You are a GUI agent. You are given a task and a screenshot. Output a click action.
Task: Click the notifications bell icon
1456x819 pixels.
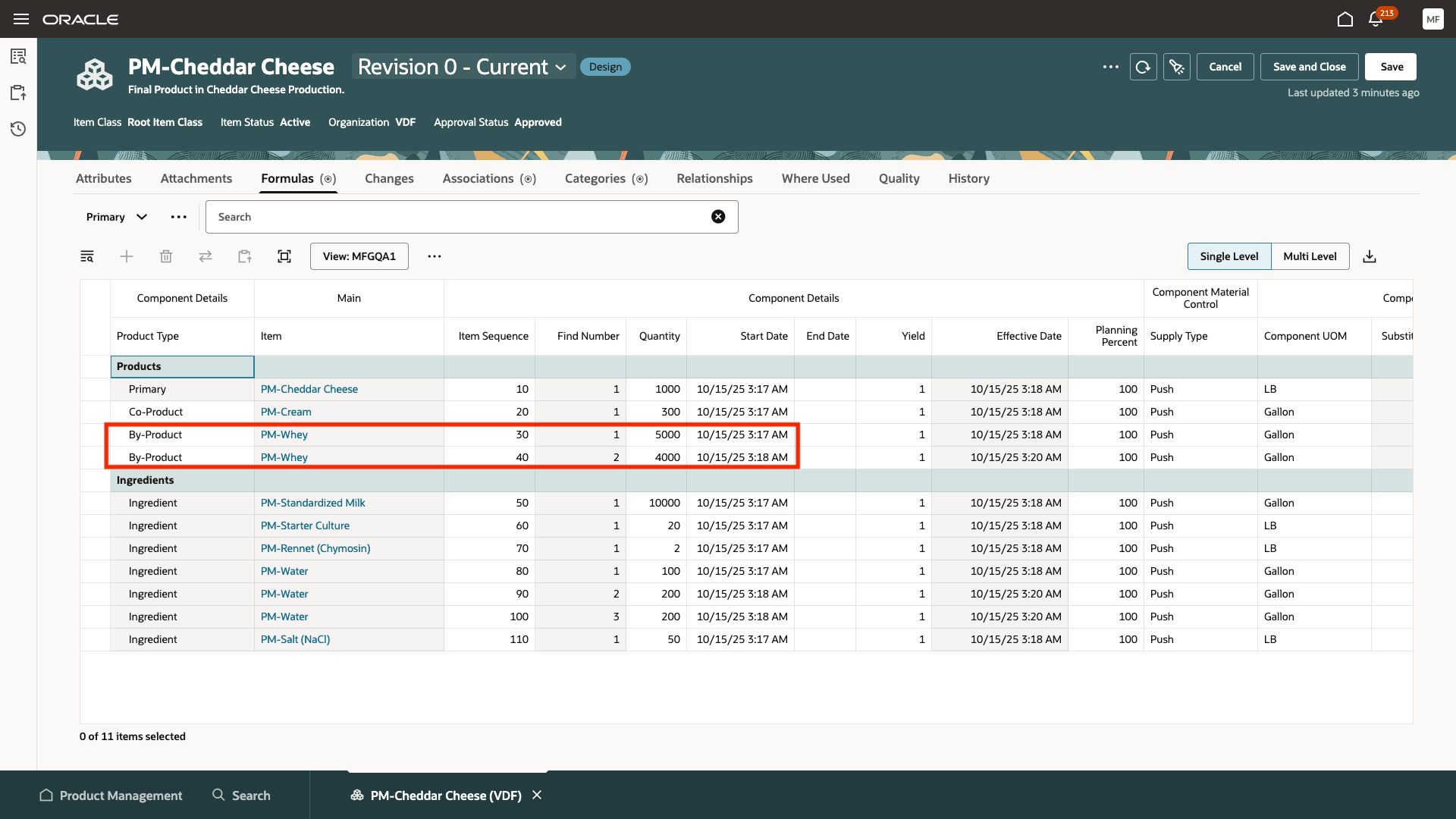[1376, 20]
